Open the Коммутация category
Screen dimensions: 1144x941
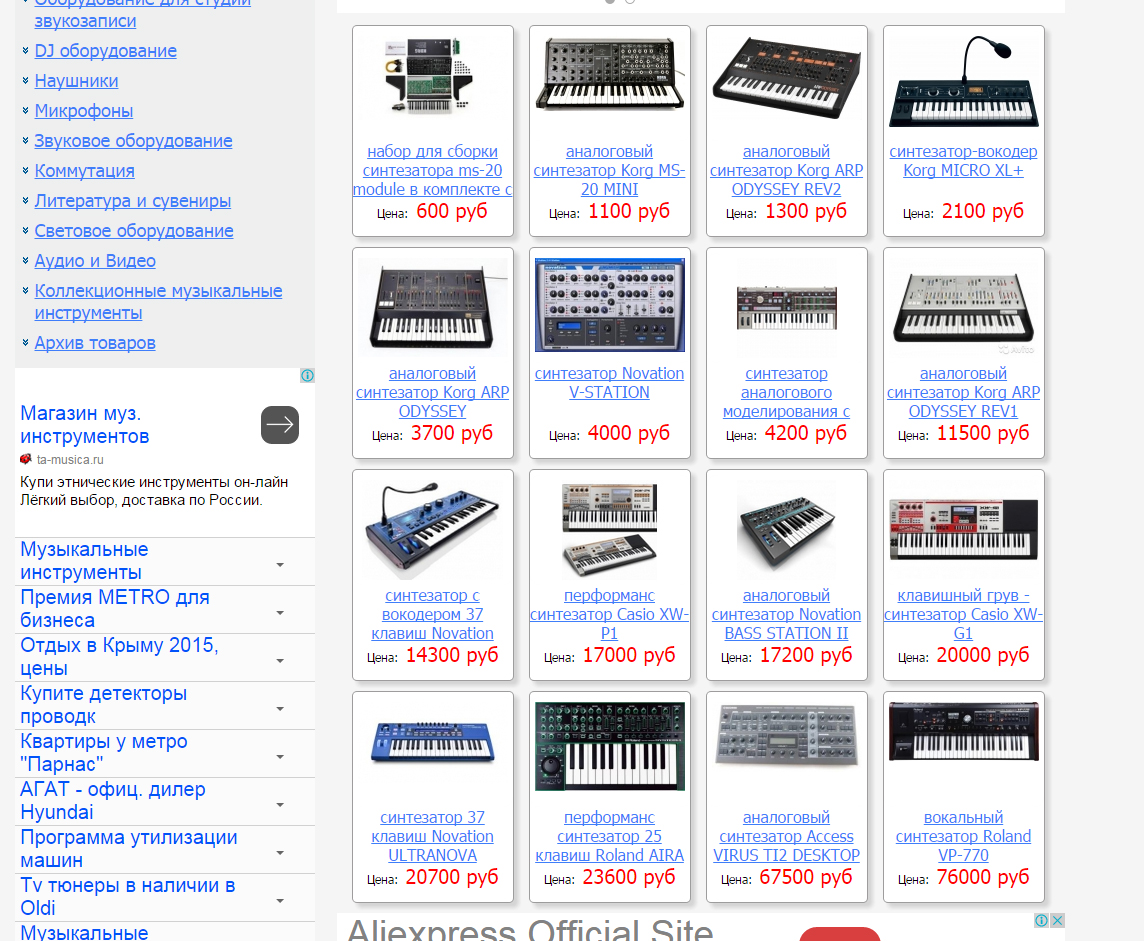coord(85,171)
